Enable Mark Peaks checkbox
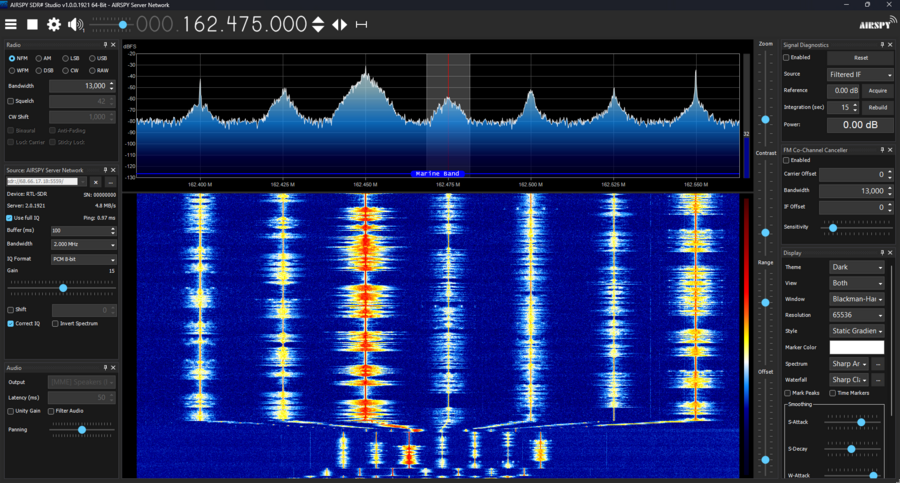Image resolution: width=900 pixels, height=483 pixels. click(x=788, y=393)
